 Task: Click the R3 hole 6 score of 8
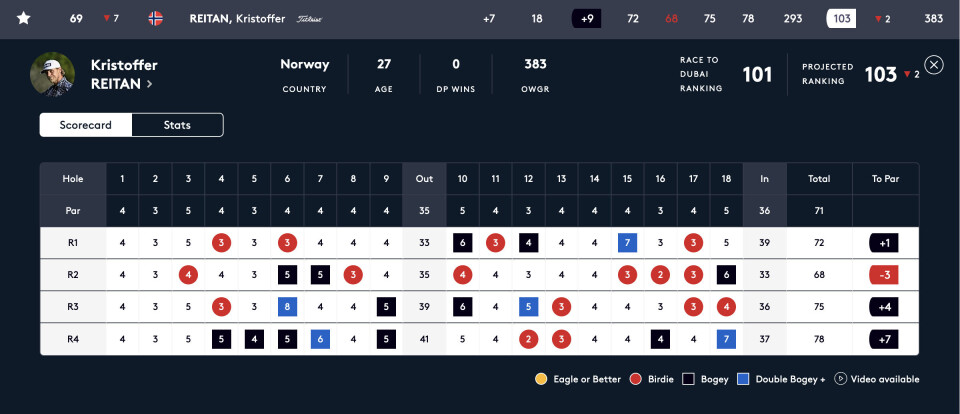coord(286,306)
